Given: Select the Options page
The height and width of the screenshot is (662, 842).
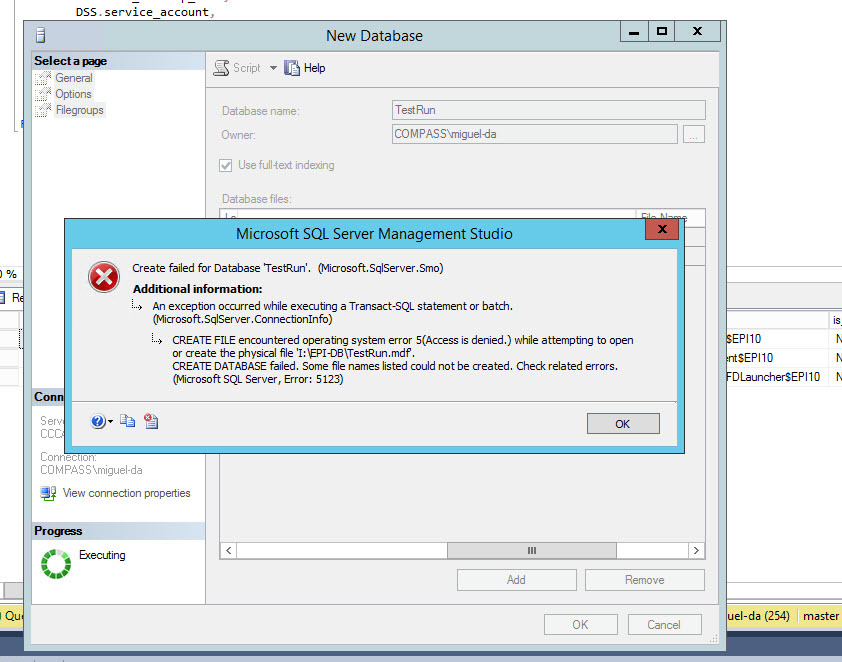Looking at the screenshot, I should click(x=73, y=94).
